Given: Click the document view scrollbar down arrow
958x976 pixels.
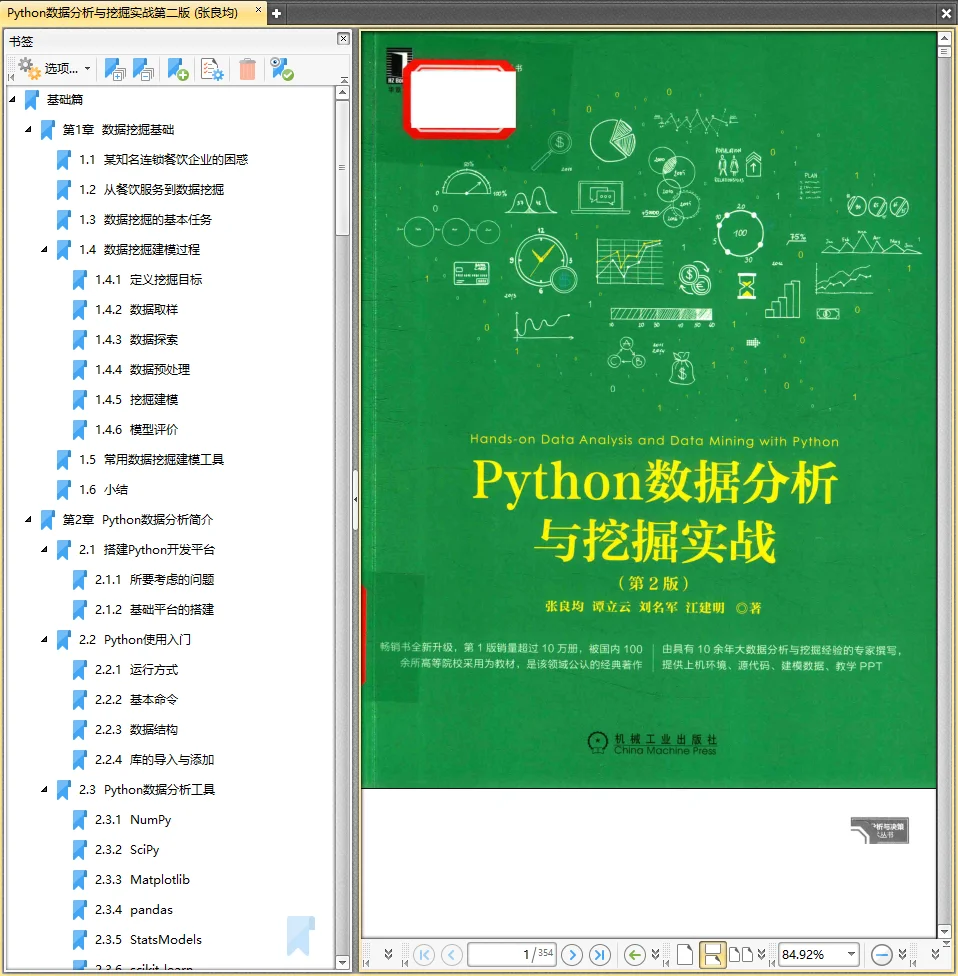Looking at the screenshot, I should [x=944, y=932].
